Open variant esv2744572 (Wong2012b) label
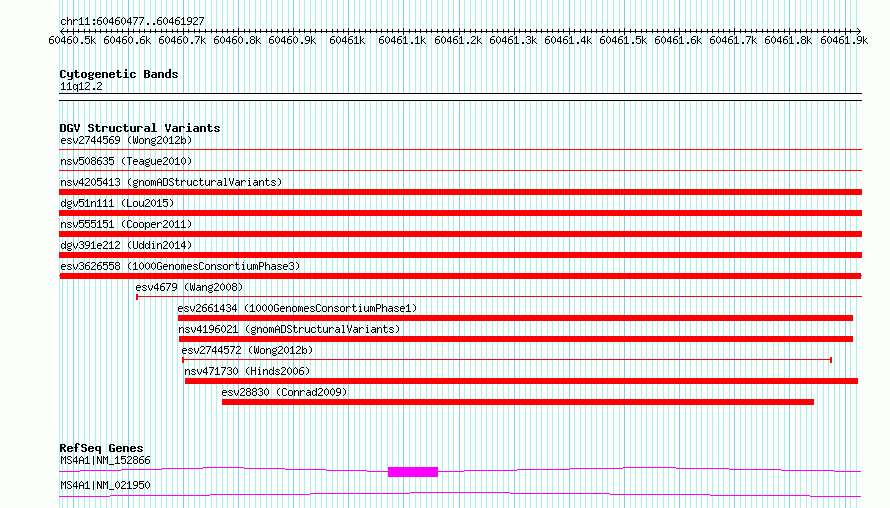This screenshot has height=508, width=890. click(x=247, y=350)
